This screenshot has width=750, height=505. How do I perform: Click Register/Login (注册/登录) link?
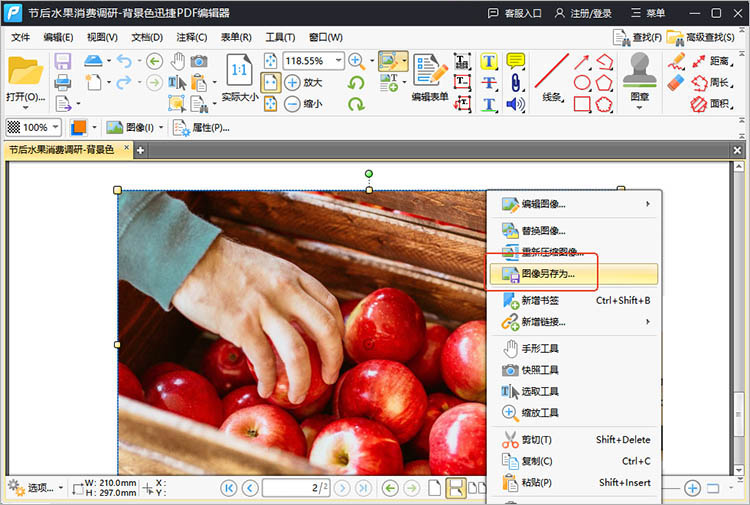pos(583,13)
